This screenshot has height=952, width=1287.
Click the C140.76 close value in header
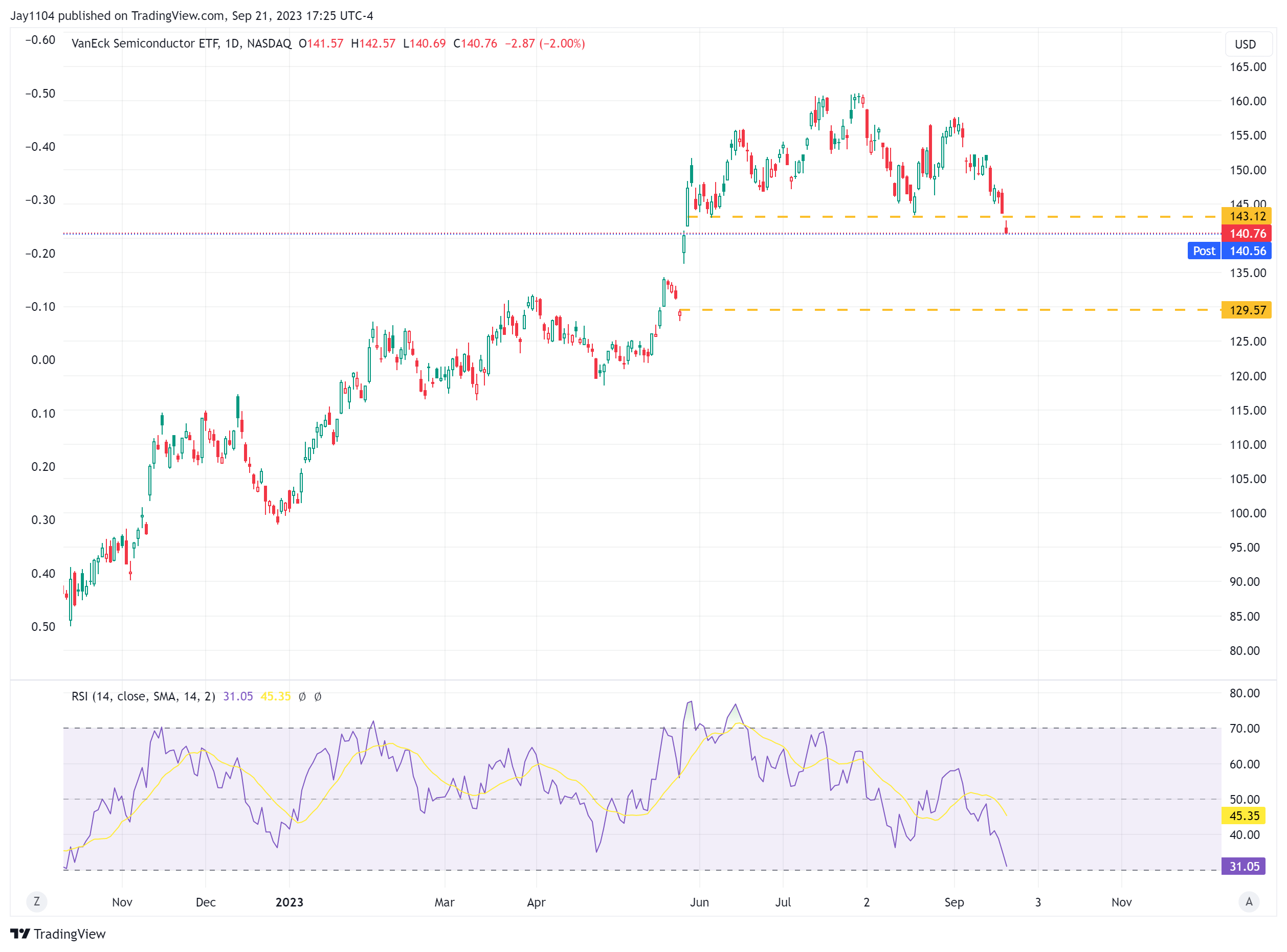coord(475,43)
